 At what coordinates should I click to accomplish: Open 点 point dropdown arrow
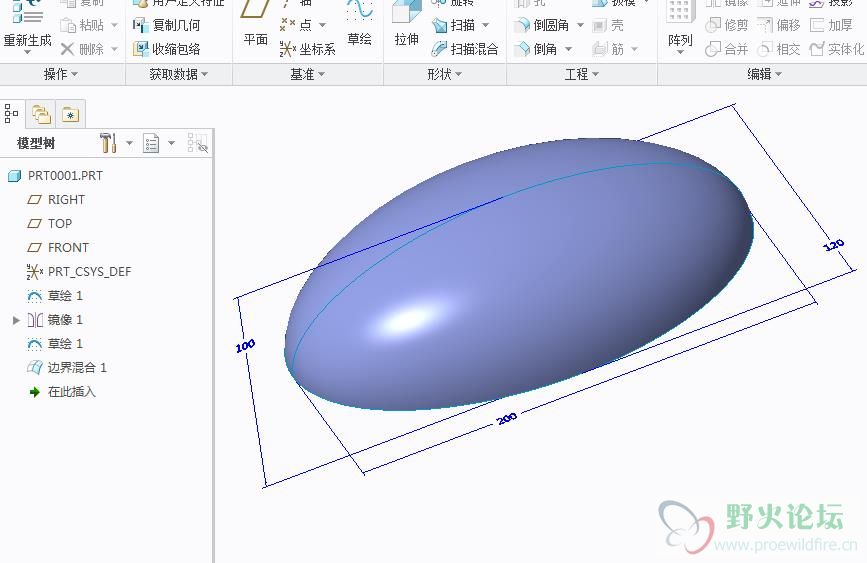(322, 25)
